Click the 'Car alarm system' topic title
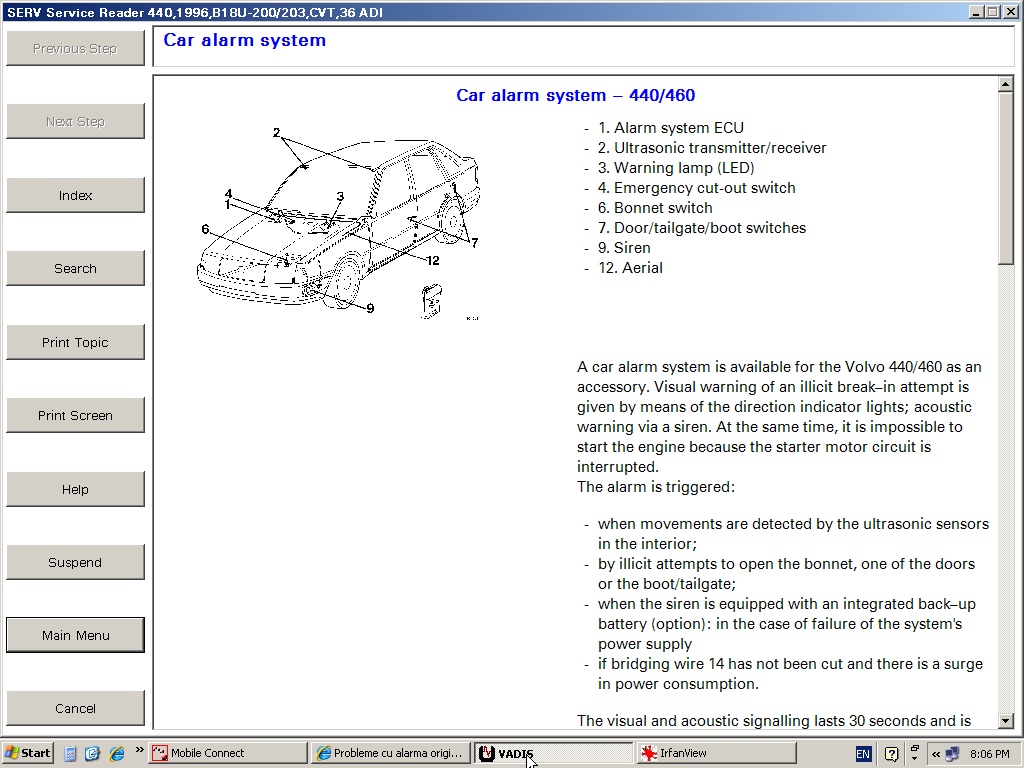The height and width of the screenshot is (768, 1024). (244, 40)
